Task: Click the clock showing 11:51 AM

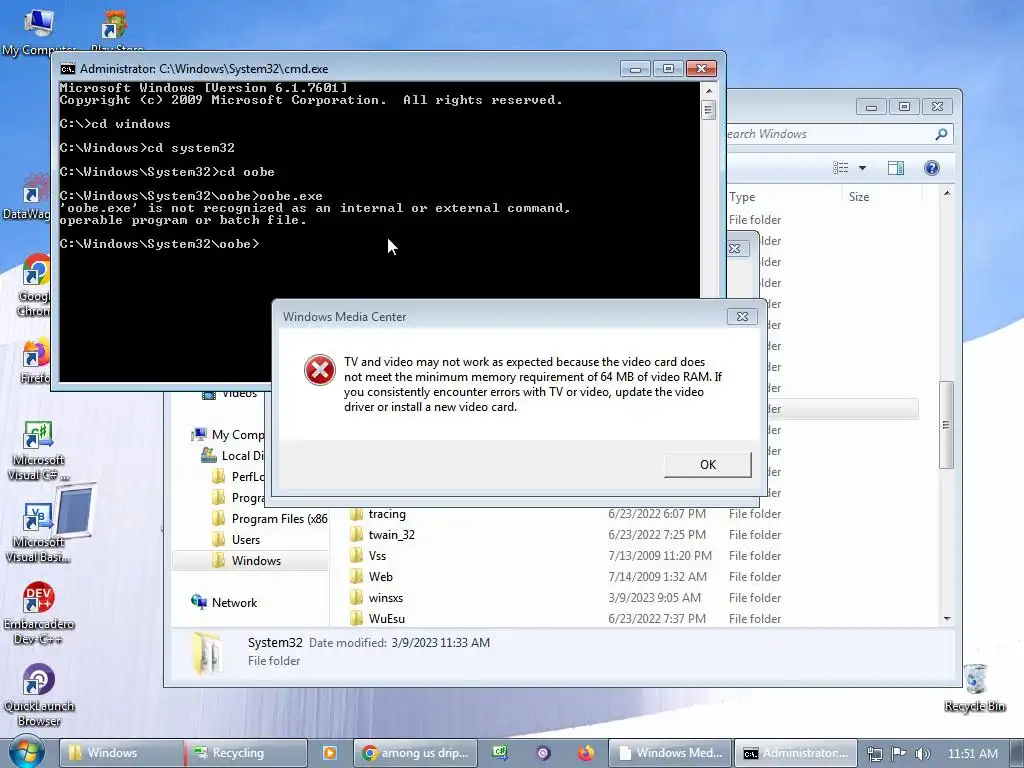Action: (x=972, y=754)
